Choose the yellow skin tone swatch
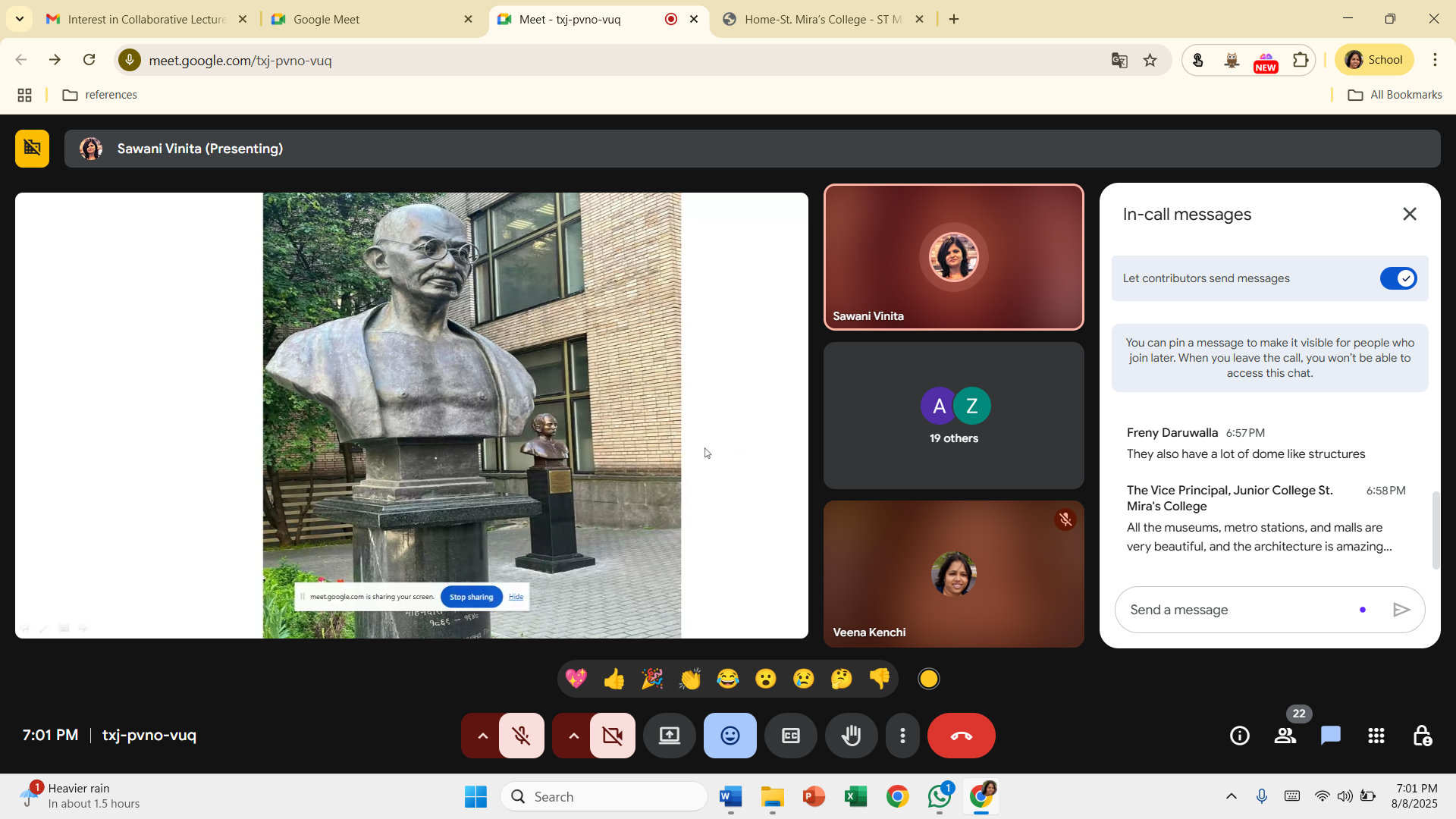Screen dimensions: 1456x819 click(928, 679)
